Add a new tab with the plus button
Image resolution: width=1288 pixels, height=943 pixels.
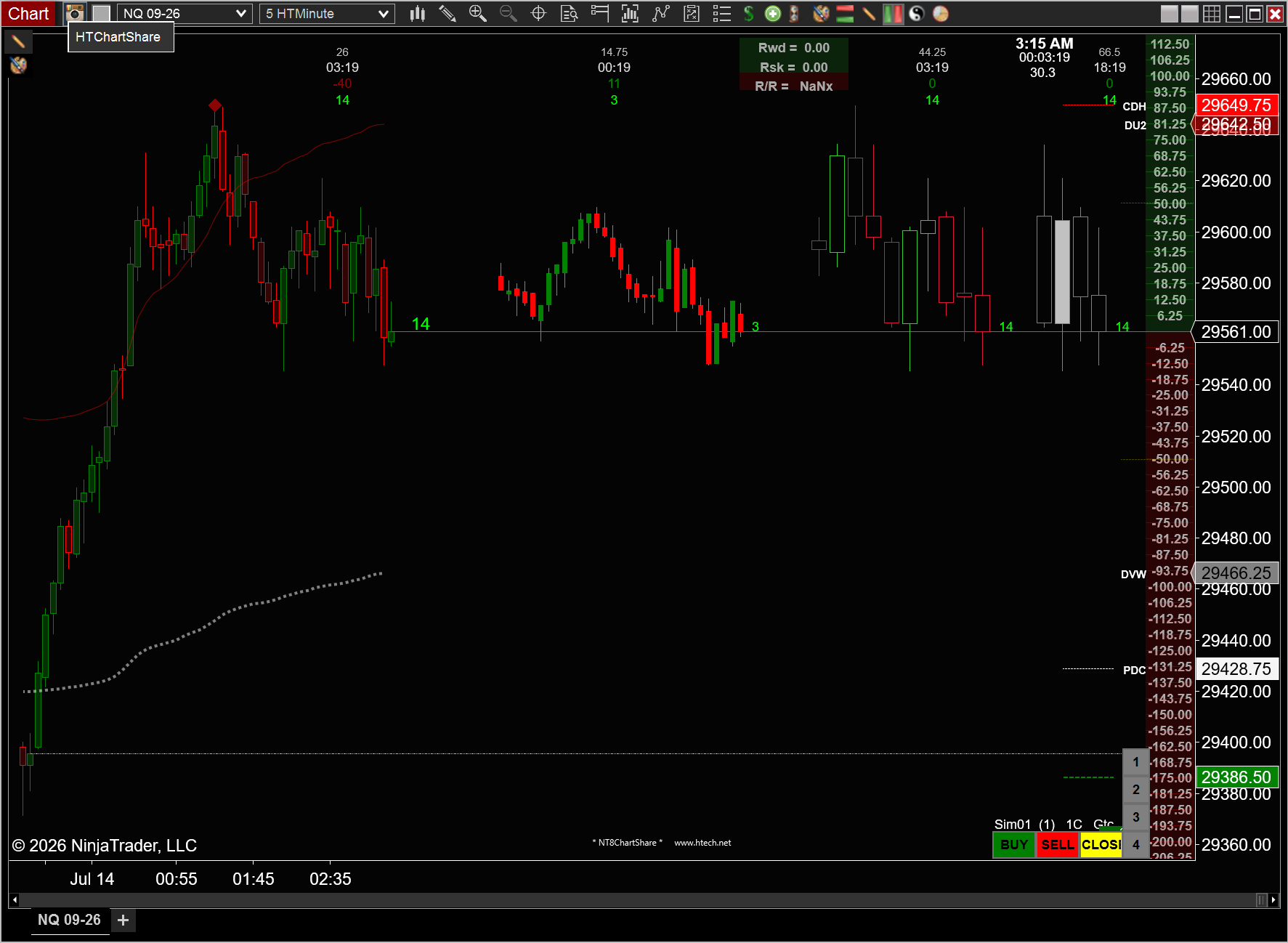[123, 920]
